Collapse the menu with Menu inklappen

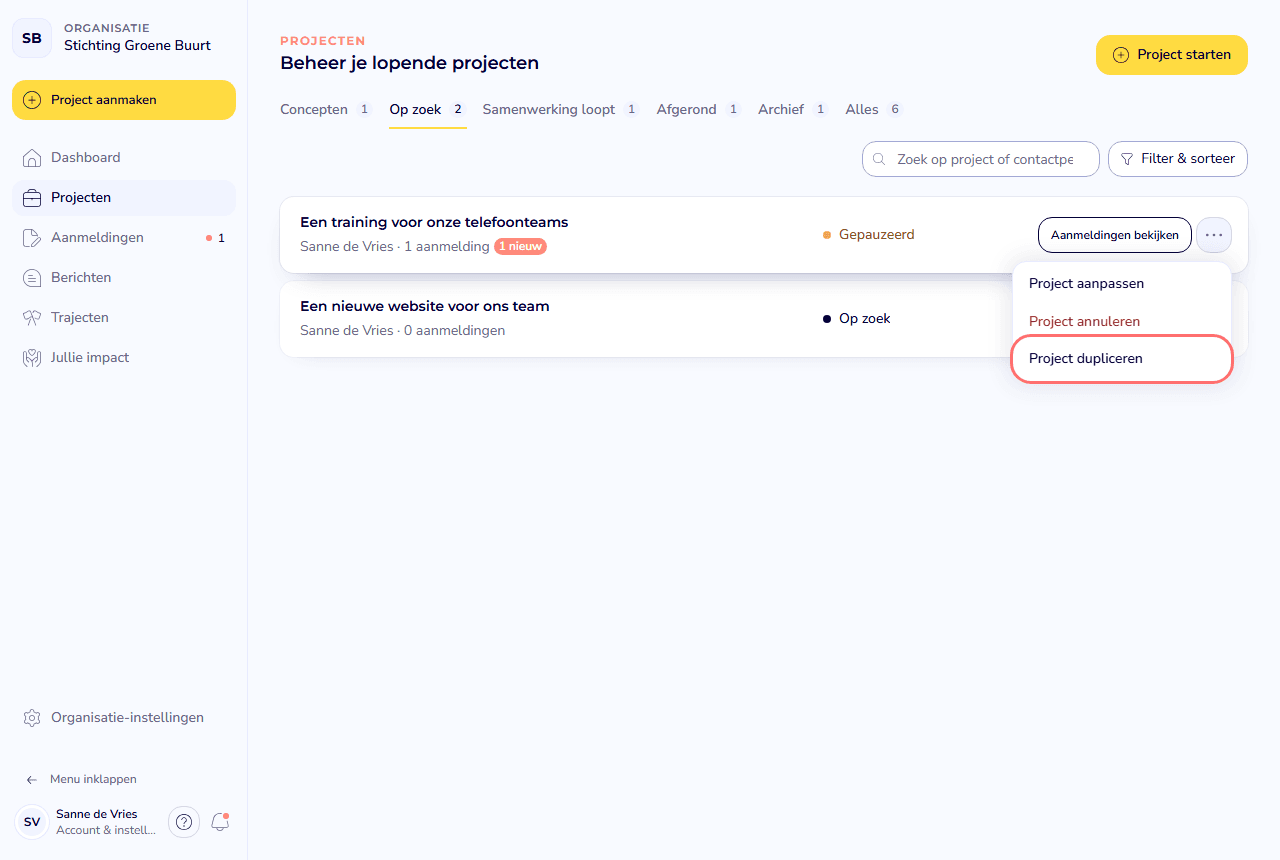click(82, 779)
